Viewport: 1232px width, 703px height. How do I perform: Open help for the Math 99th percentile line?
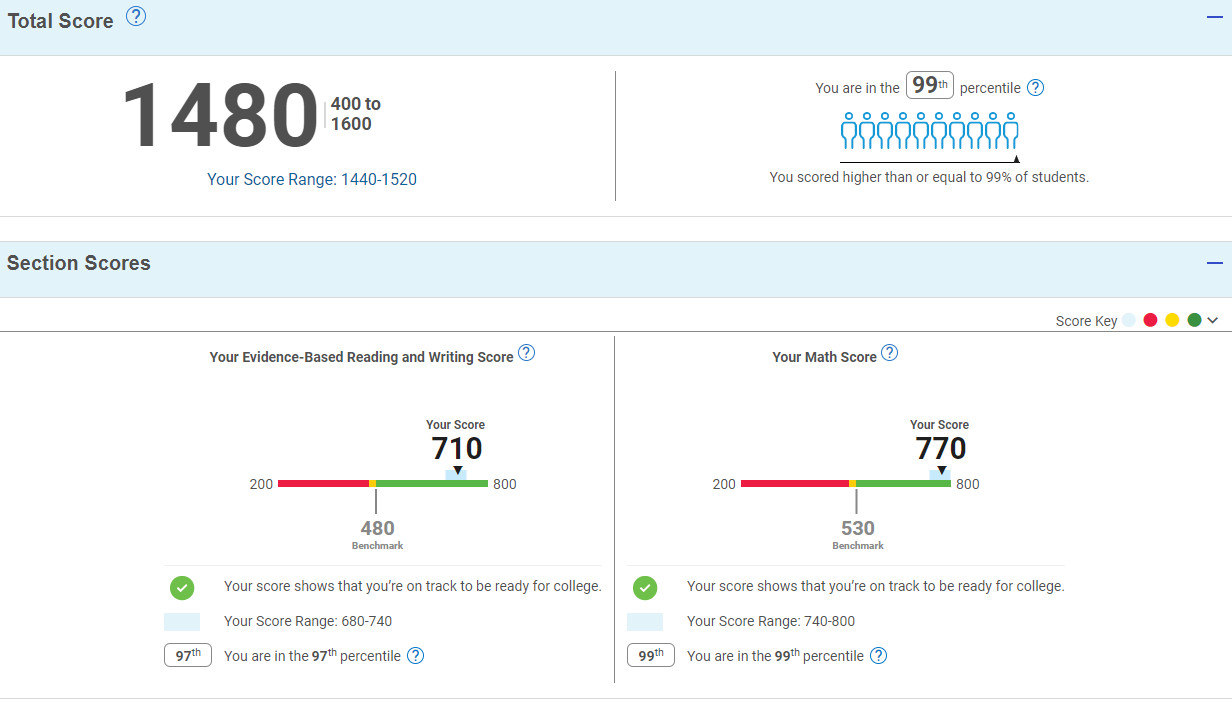coord(878,656)
